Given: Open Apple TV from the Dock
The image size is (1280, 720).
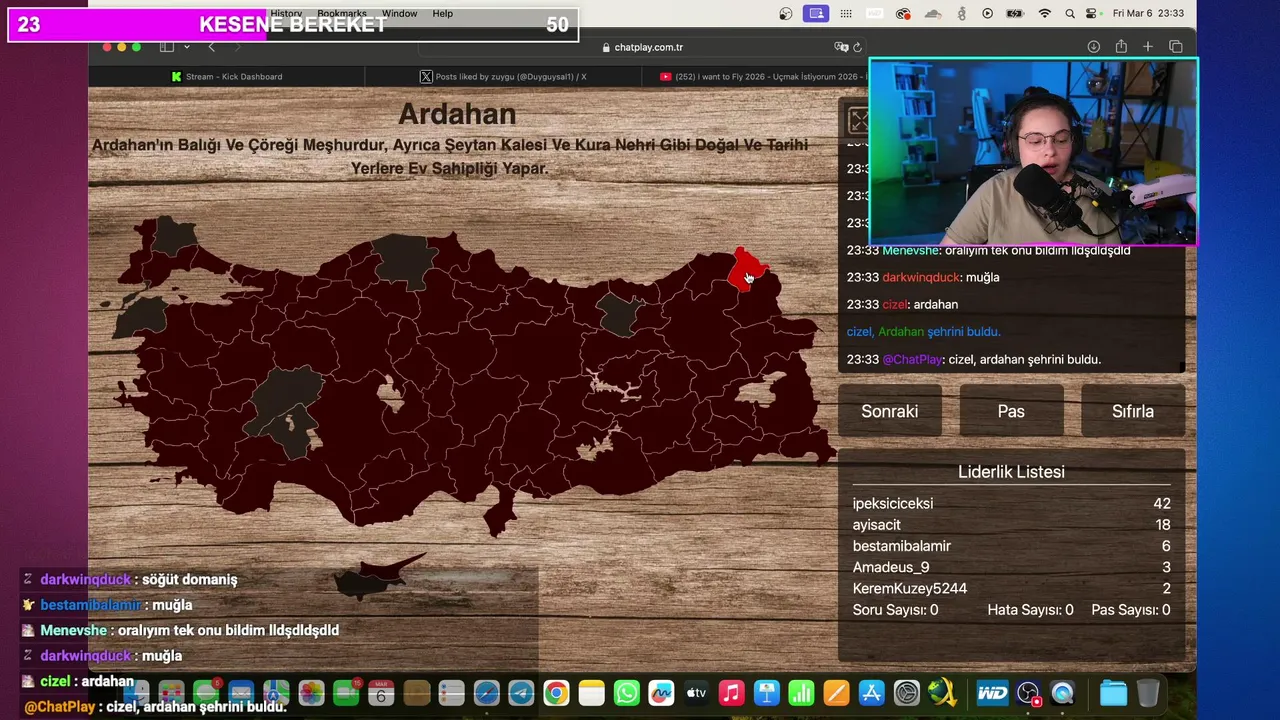Looking at the screenshot, I should 696,693.
